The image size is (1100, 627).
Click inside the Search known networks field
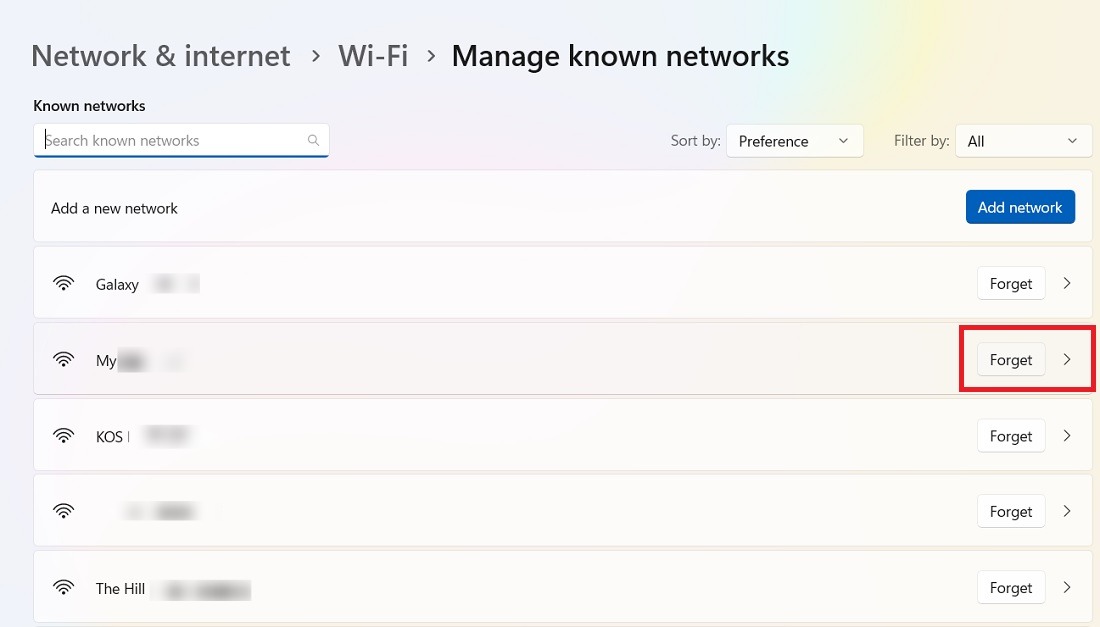170,140
